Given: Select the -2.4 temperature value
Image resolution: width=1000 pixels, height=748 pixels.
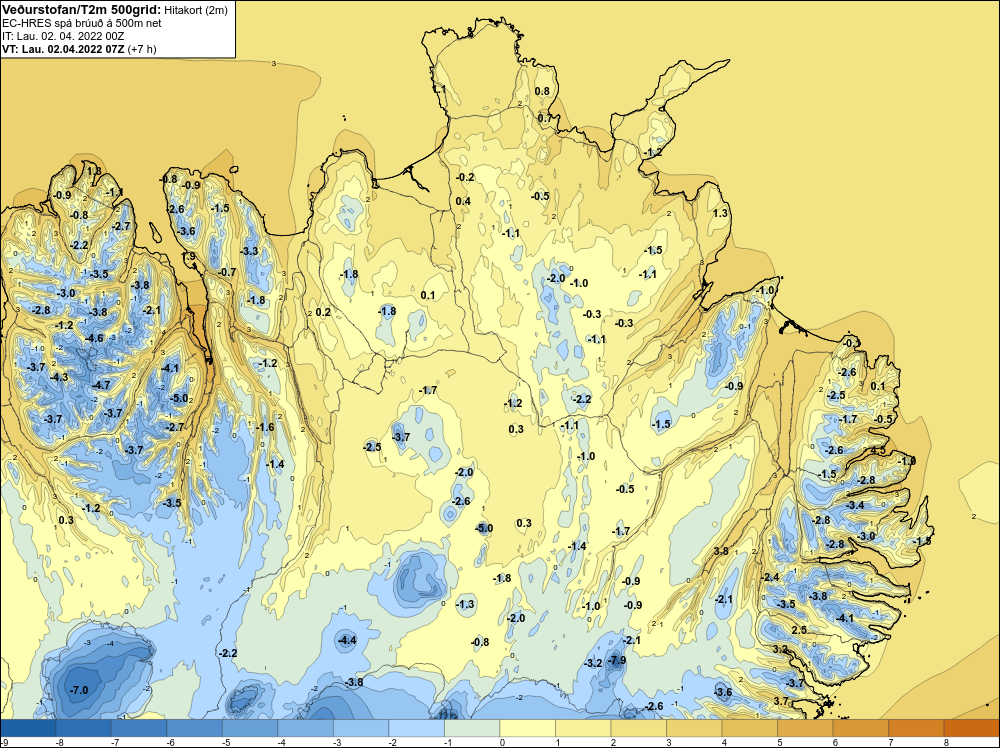Looking at the screenshot, I should pos(770,577).
